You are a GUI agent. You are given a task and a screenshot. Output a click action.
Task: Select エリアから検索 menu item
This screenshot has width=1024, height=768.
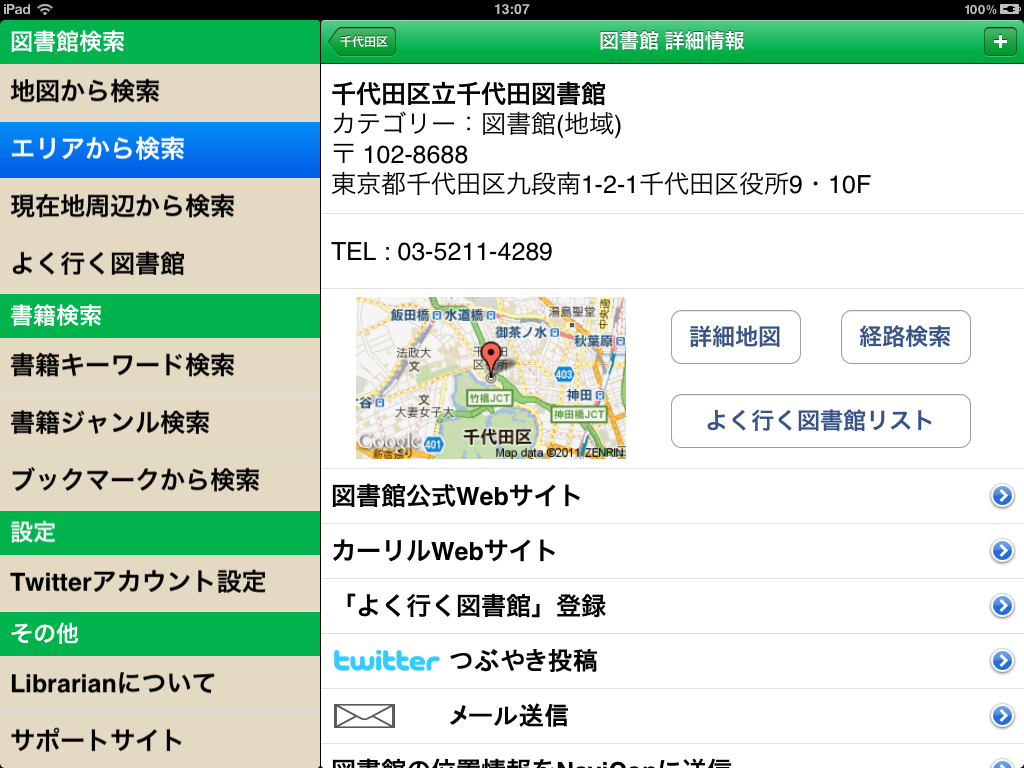click(160, 150)
